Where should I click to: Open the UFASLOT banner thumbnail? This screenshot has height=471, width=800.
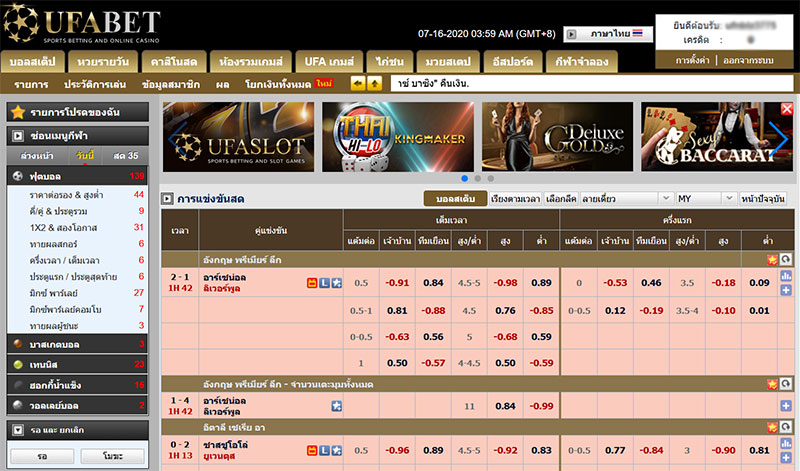(239, 137)
